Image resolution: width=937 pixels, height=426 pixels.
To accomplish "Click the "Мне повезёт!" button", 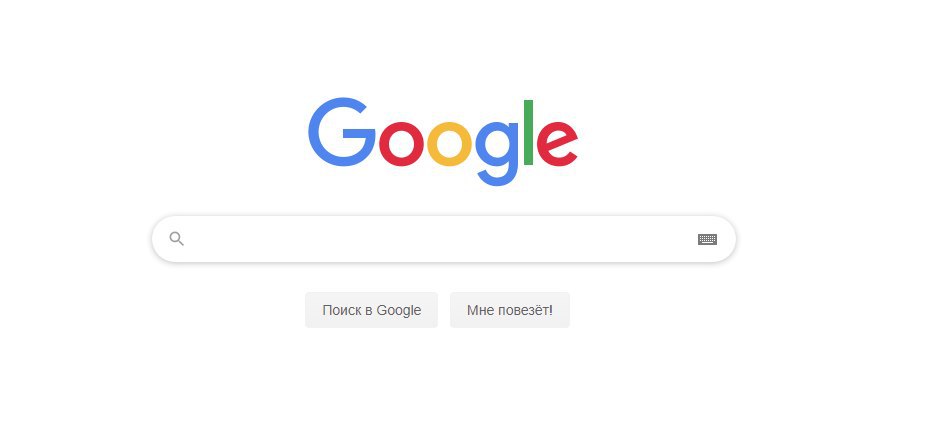I will point(510,310).
